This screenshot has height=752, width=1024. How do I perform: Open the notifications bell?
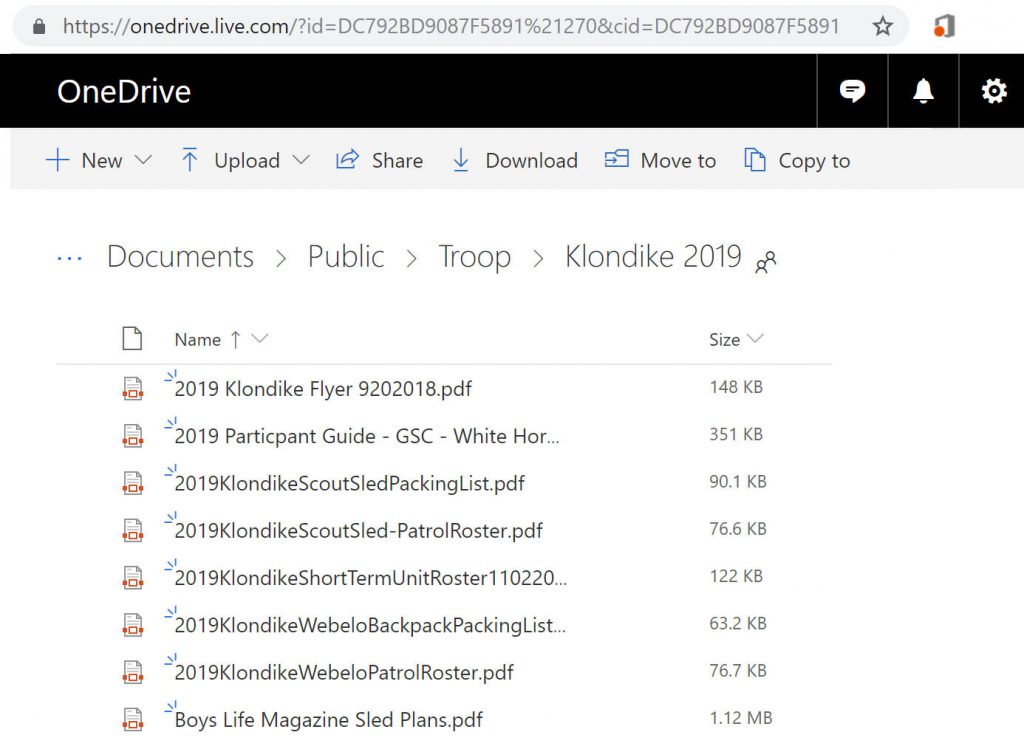(923, 91)
